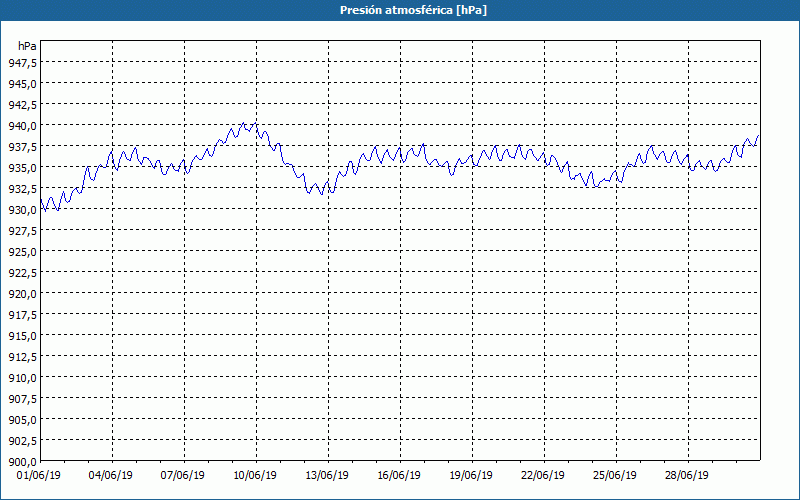Click the 07/06/19 date label
The height and width of the screenshot is (500, 800).
click(x=183, y=475)
